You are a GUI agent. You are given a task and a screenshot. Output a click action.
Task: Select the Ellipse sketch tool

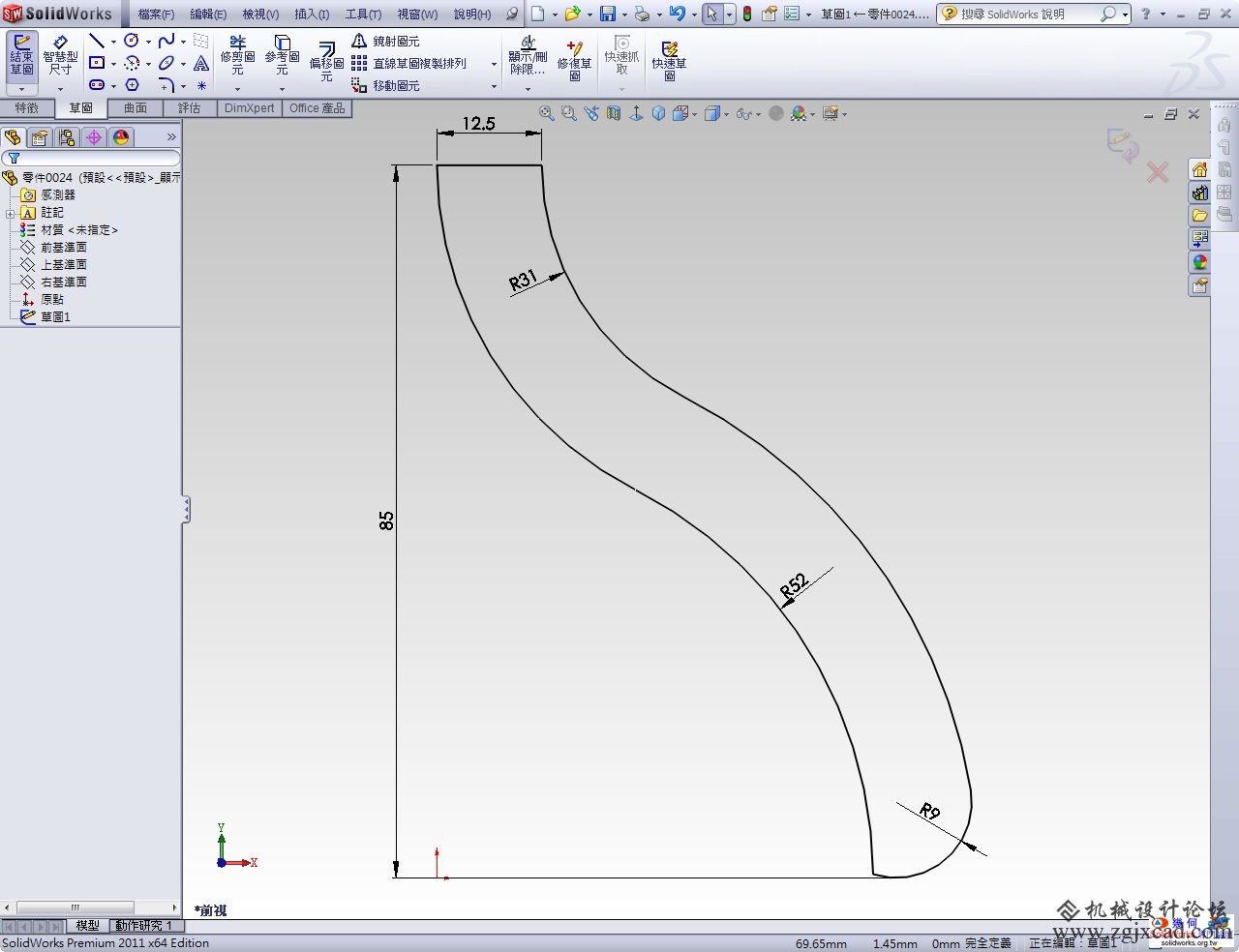(166, 63)
